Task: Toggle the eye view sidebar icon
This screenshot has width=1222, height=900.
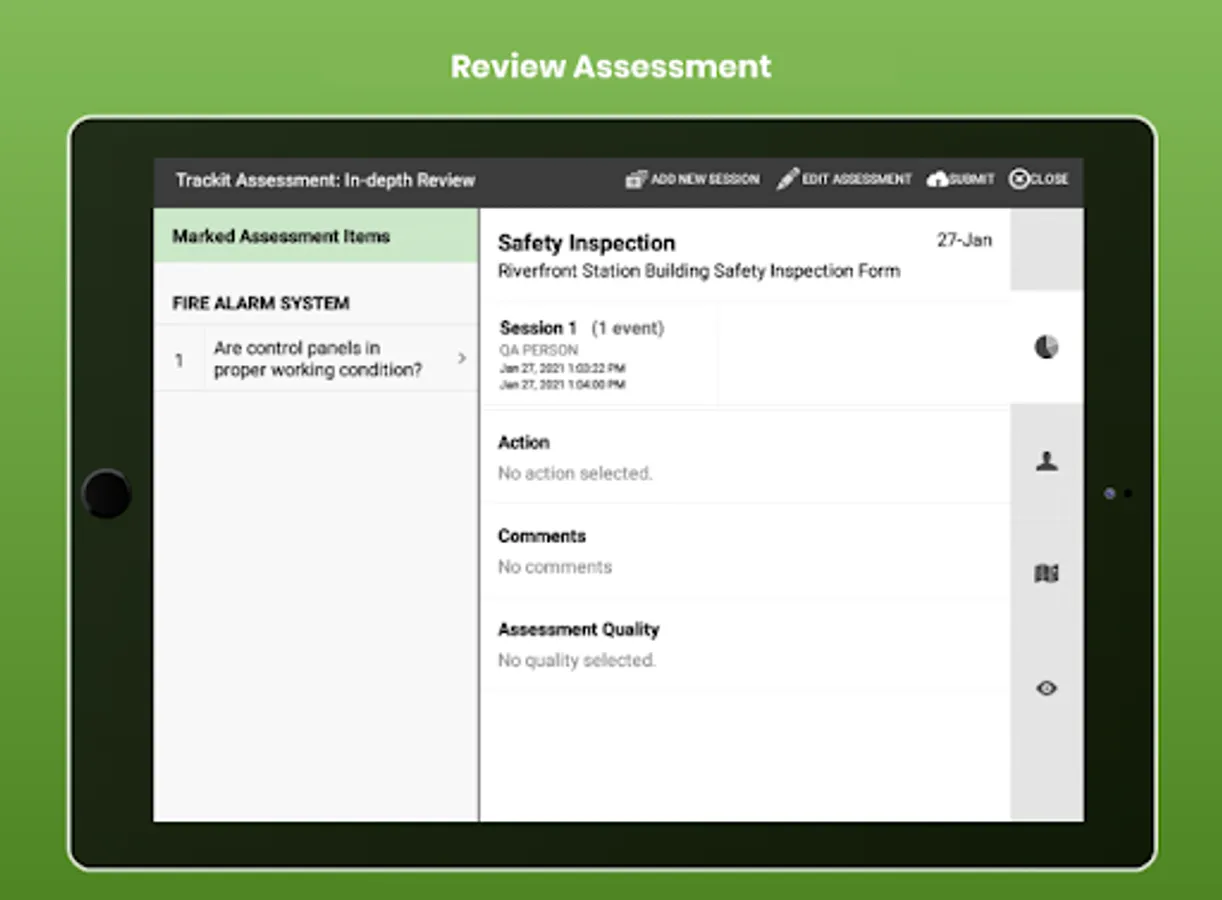Action: point(1046,688)
